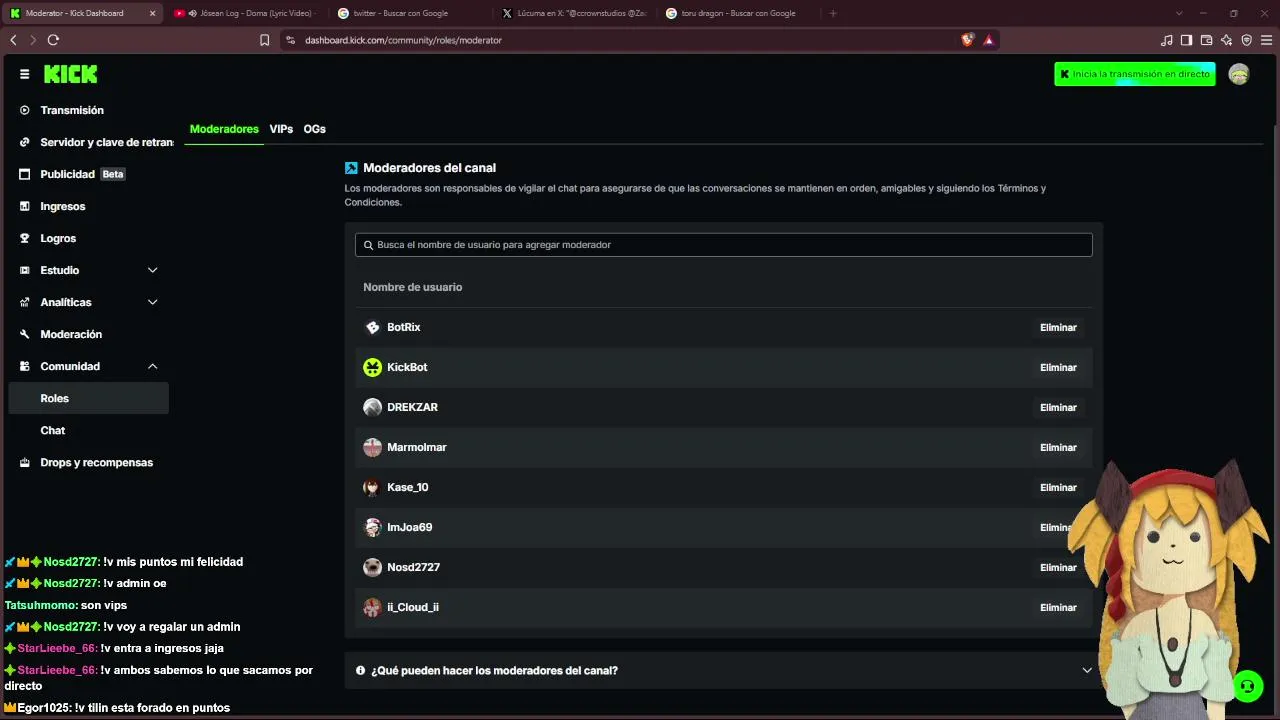
Task: Expand the Analíticas section chevron
Action: (152, 302)
